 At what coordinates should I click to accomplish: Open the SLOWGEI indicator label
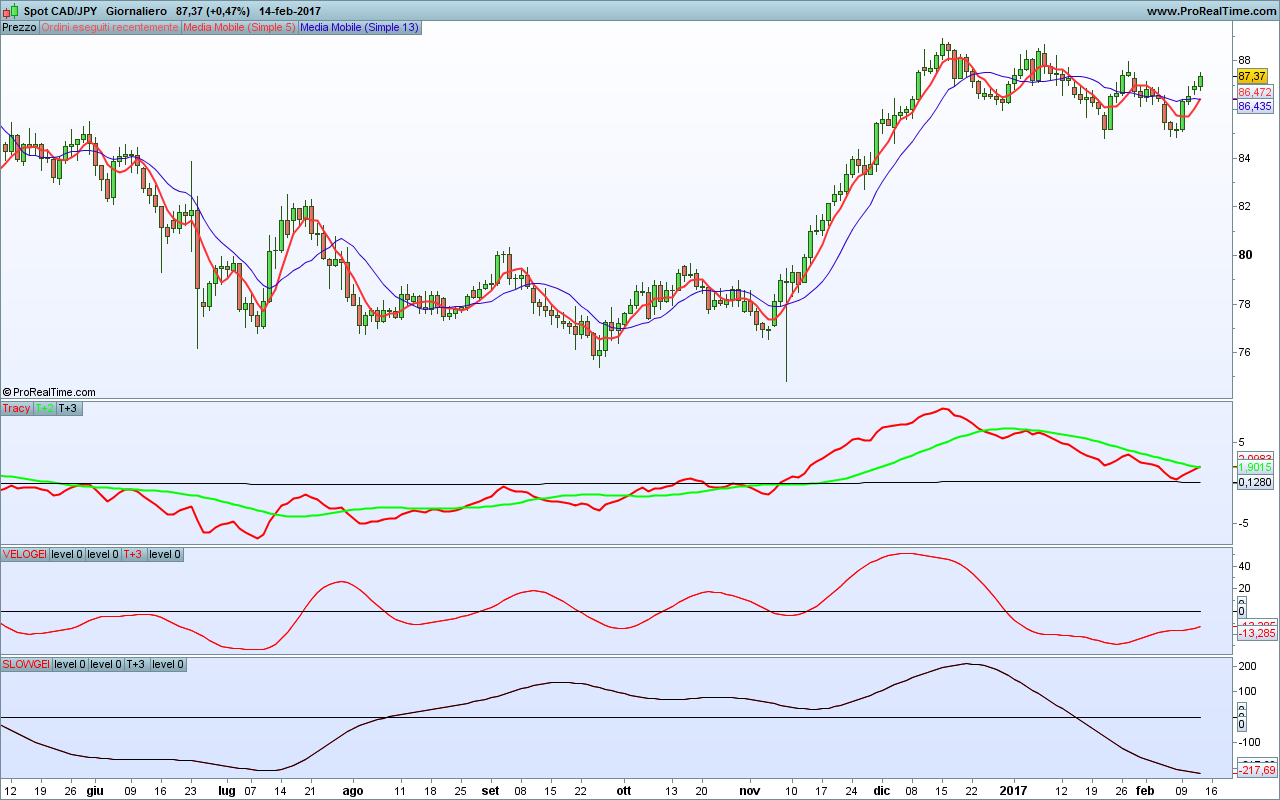pos(26,664)
